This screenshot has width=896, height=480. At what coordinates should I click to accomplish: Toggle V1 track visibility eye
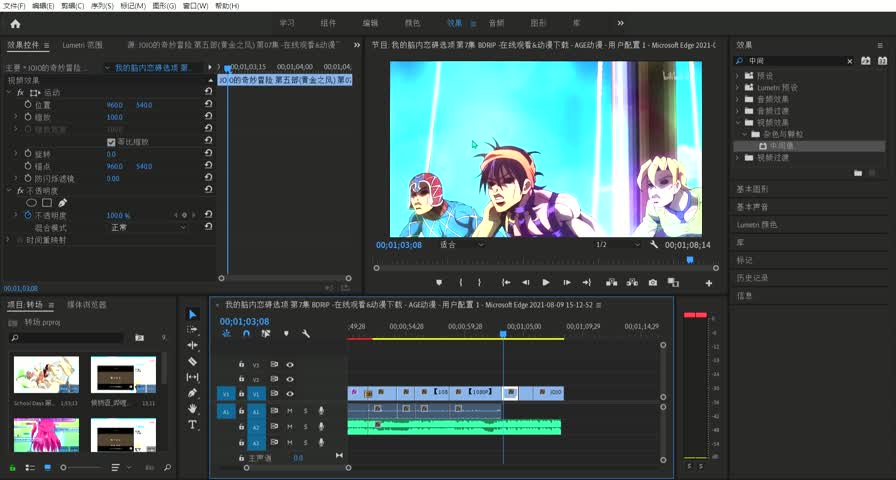(290, 394)
